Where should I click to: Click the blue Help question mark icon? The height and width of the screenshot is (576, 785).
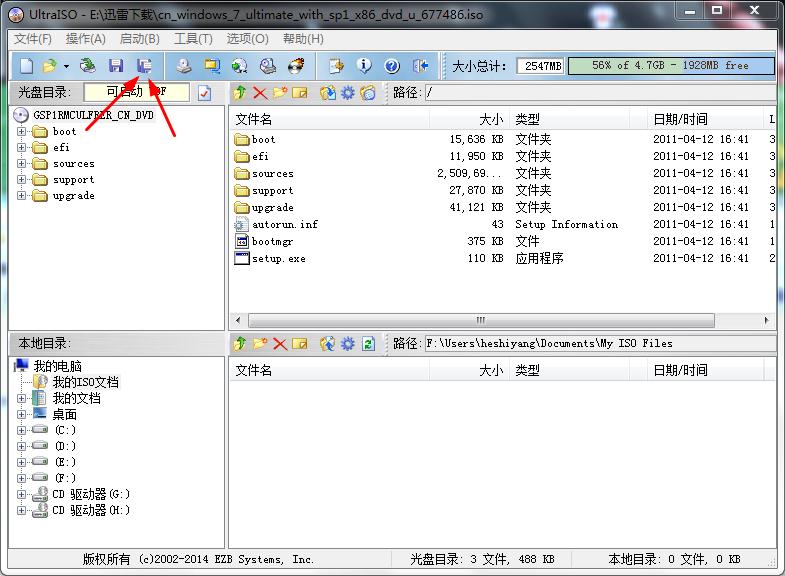click(x=392, y=66)
